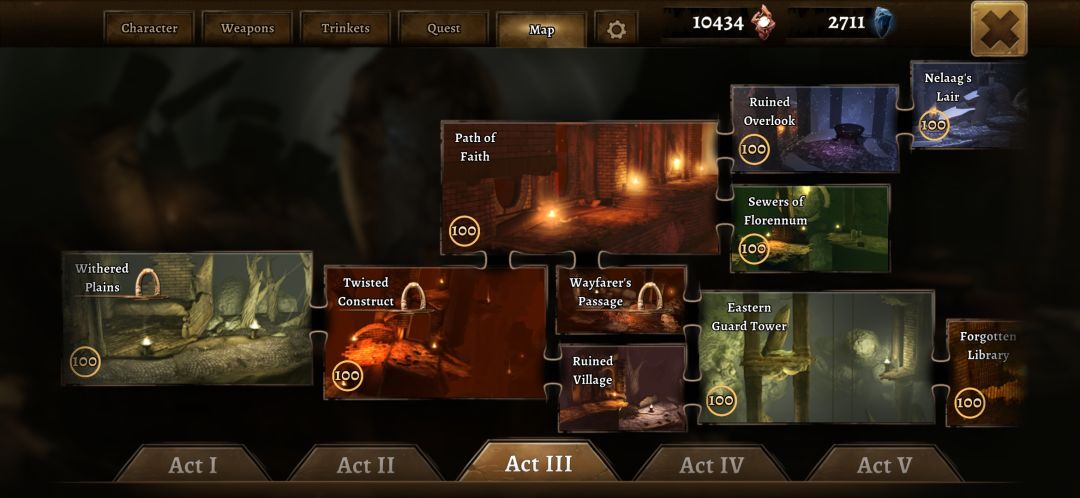The width and height of the screenshot is (1080, 498).
Task: Choose the Forgotten Library map tile
Action: click(986, 373)
